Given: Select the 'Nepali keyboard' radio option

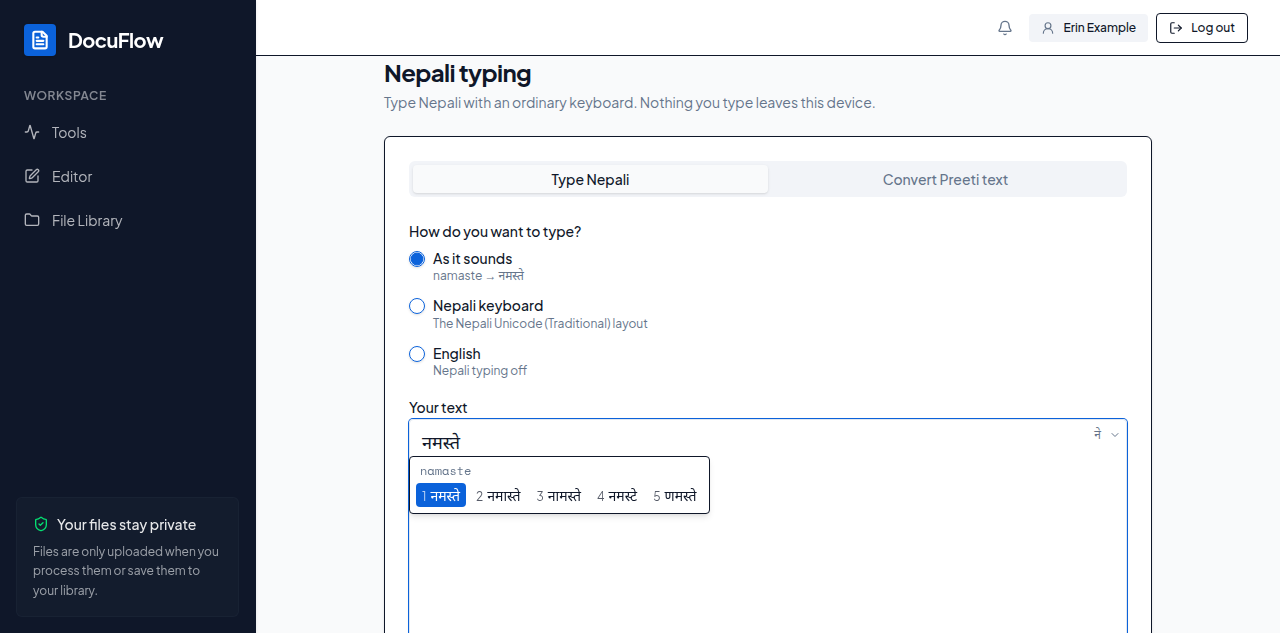Looking at the screenshot, I should [x=417, y=306].
